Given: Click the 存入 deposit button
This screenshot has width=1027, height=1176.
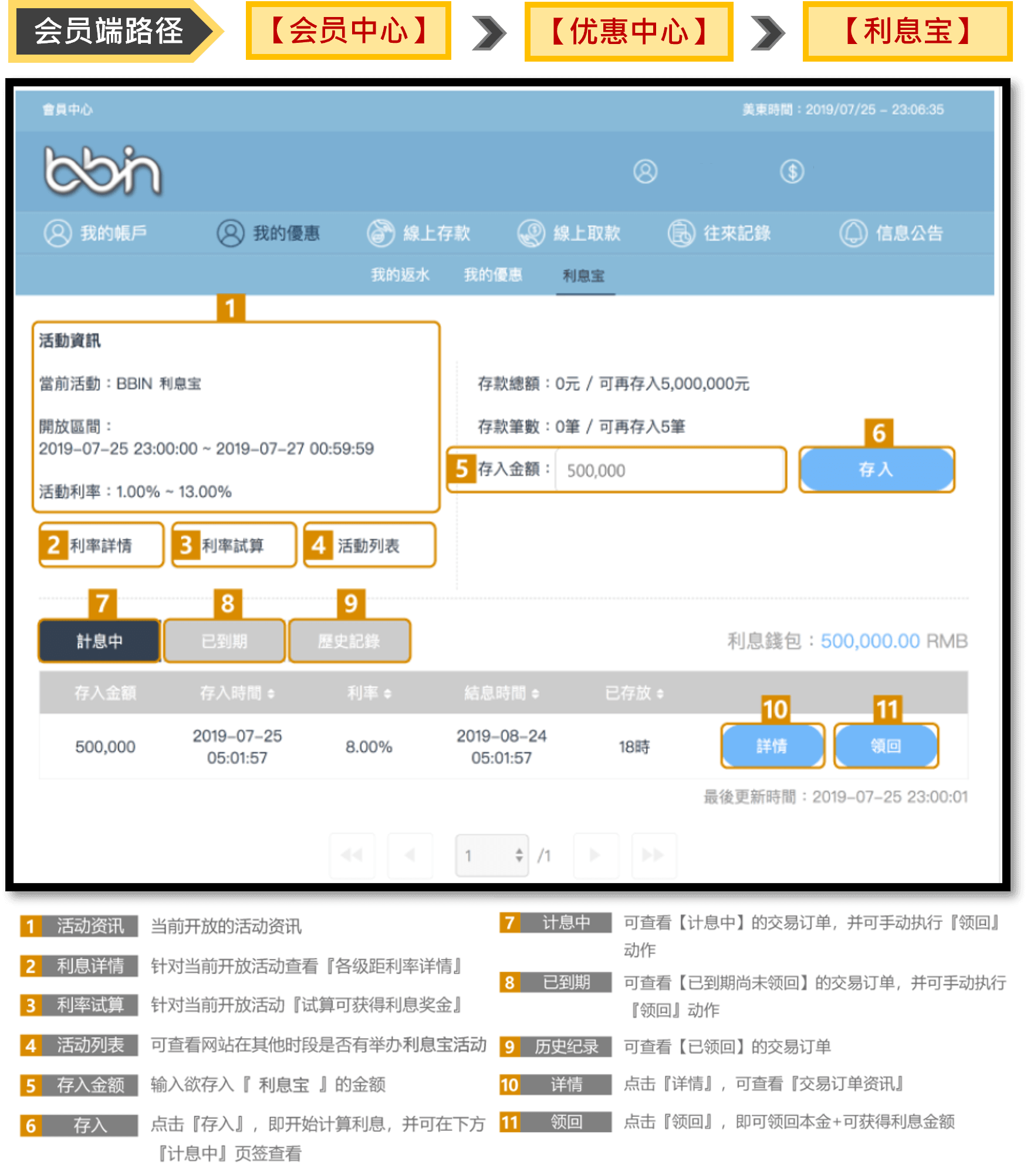Looking at the screenshot, I should pos(877,469).
